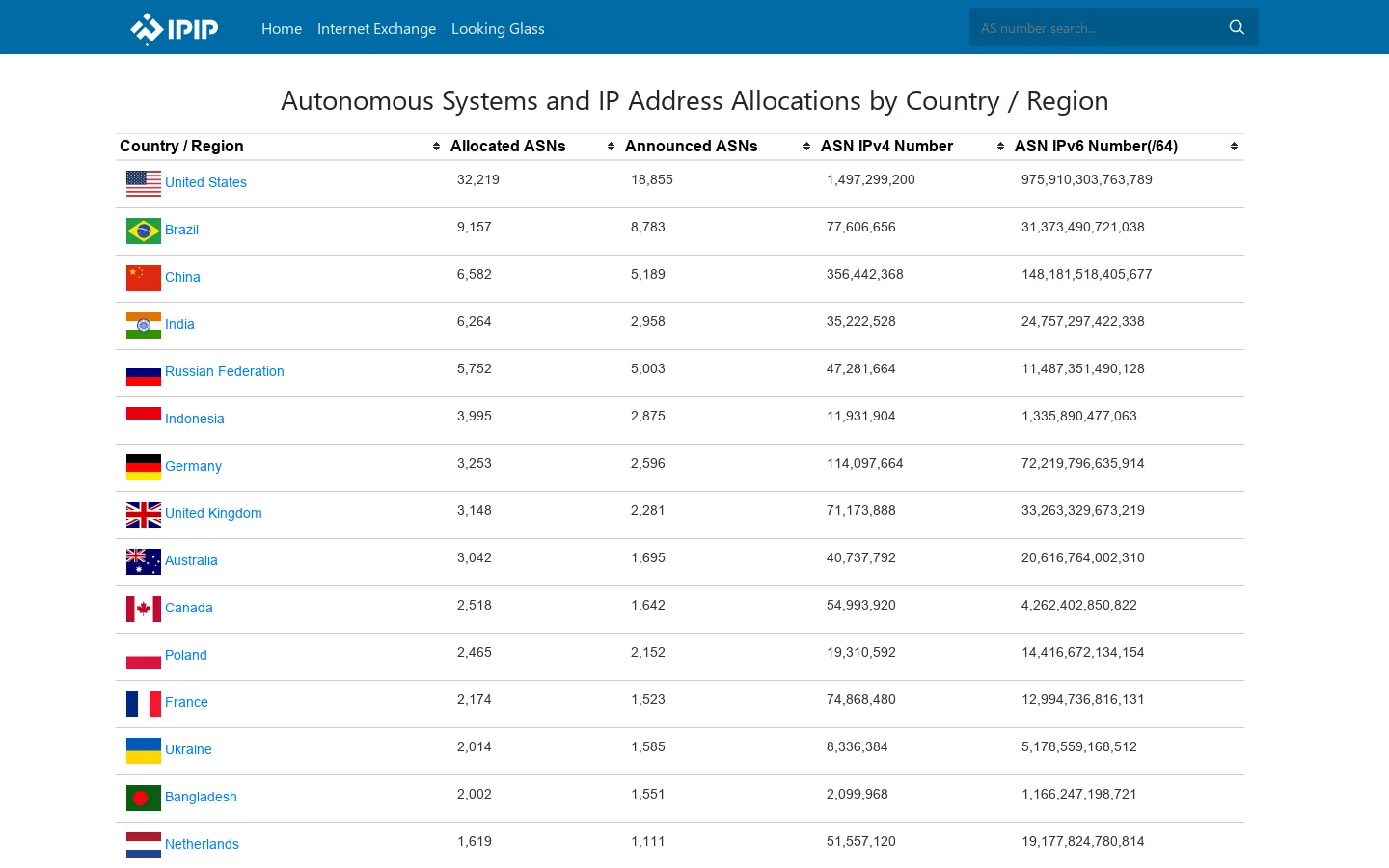Sort table by Country / Region column
The image size is (1389, 868).
pyautogui.click(x=281, y=147)
